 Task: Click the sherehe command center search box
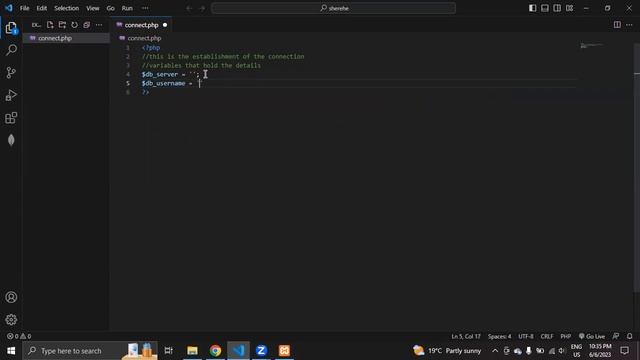click(333, 8)
